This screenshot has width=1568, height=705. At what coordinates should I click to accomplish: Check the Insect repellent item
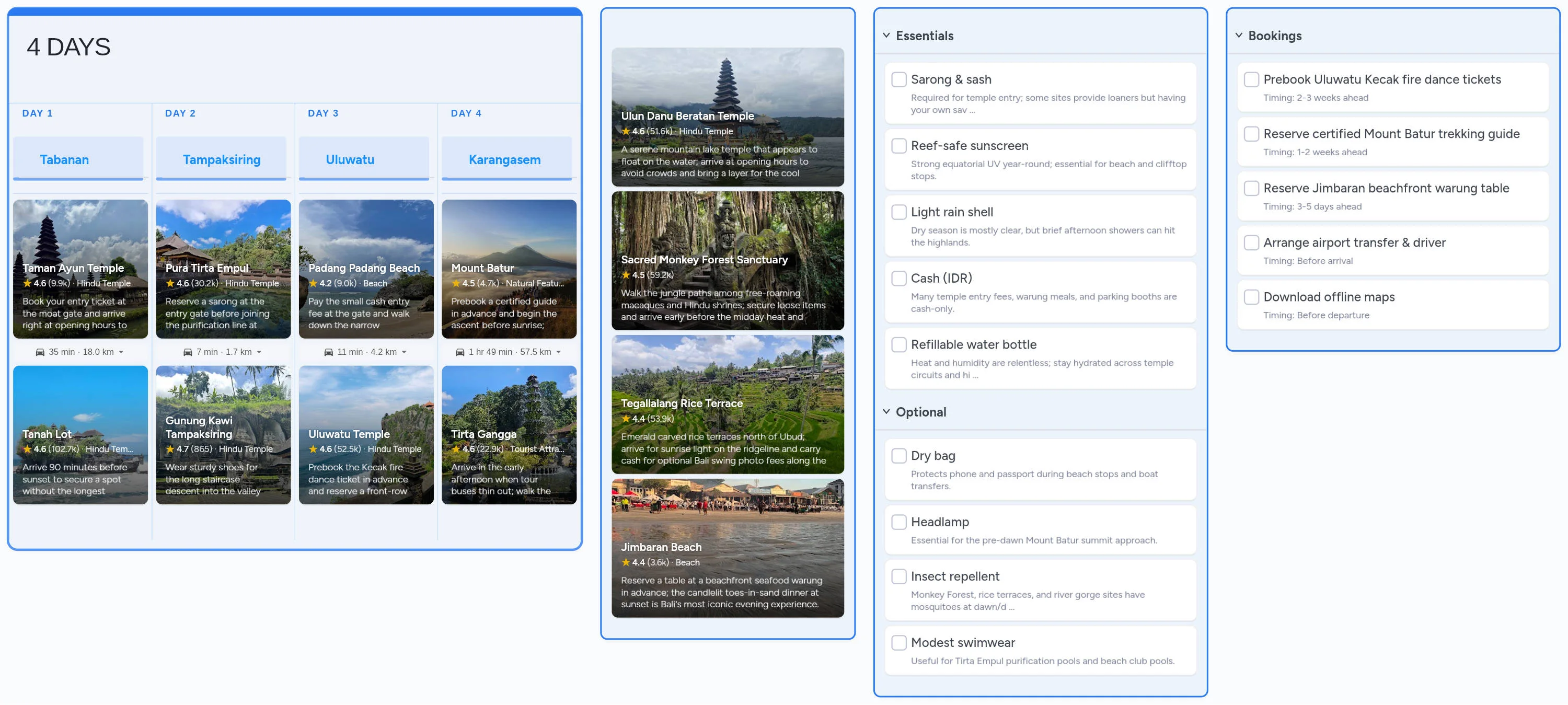pyautogui.click(x=899, y=576)
